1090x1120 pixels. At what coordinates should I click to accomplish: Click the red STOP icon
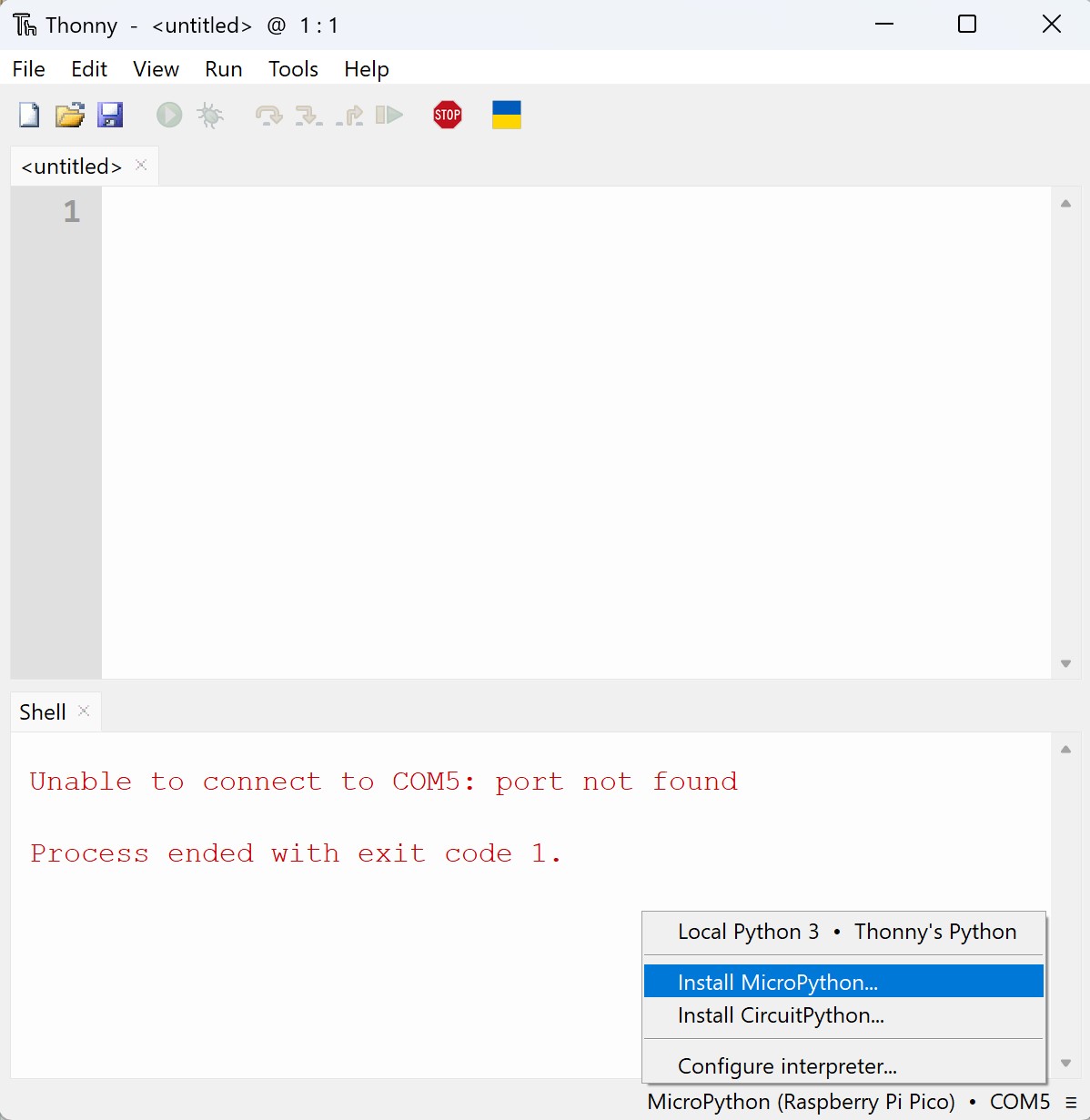(x=448, y=115)
